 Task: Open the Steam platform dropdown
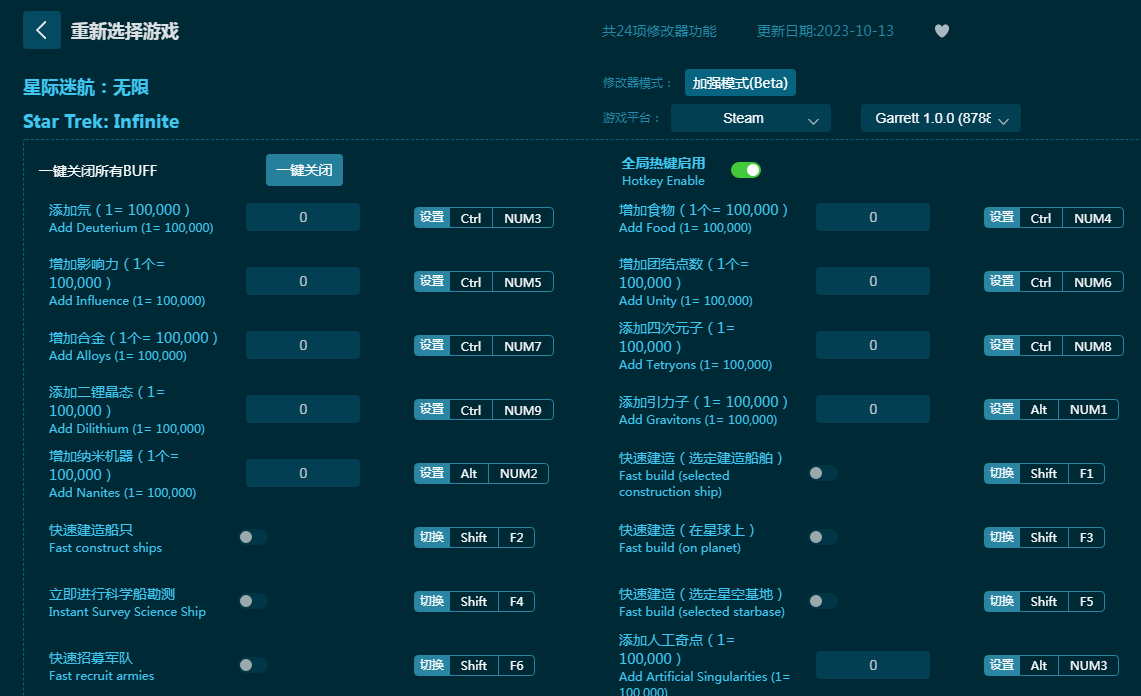[750, 118]
